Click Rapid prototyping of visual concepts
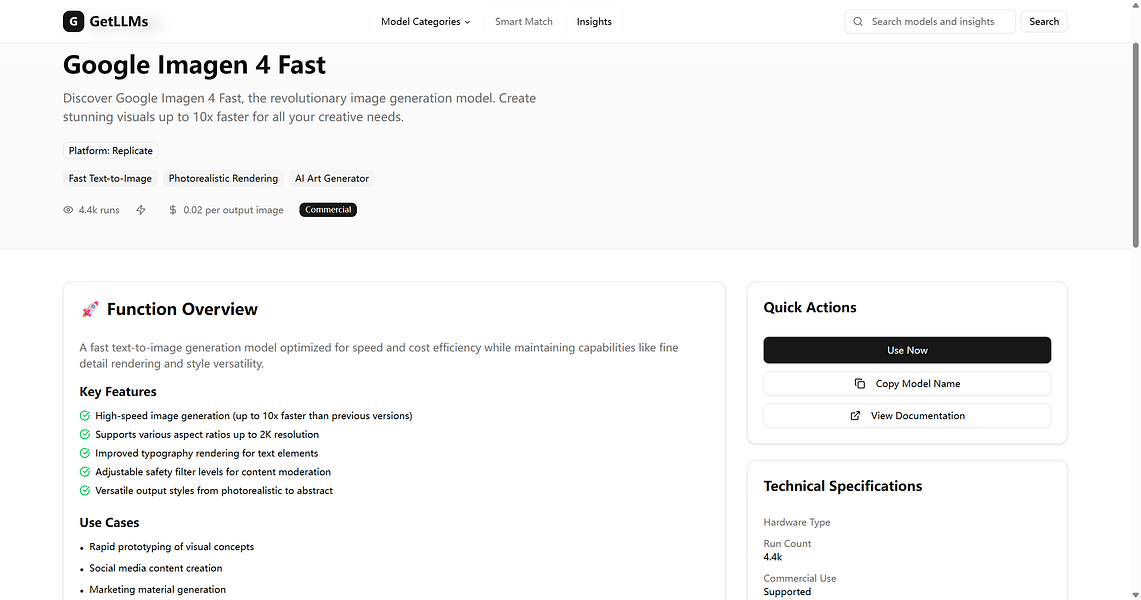This screenshot has height=600, width=1141. 172,547
